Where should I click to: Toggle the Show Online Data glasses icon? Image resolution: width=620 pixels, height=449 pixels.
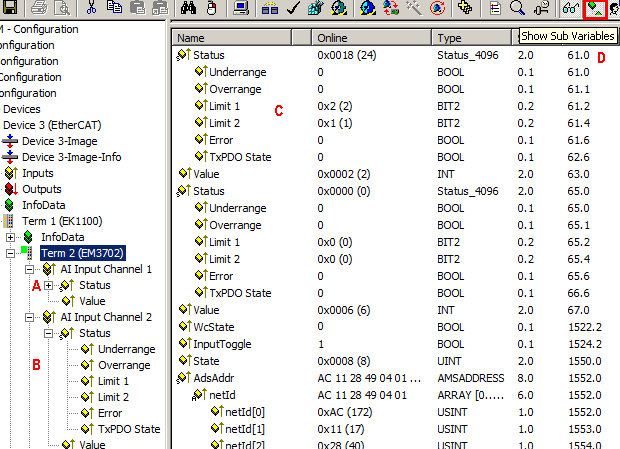(x=571, y=7)
